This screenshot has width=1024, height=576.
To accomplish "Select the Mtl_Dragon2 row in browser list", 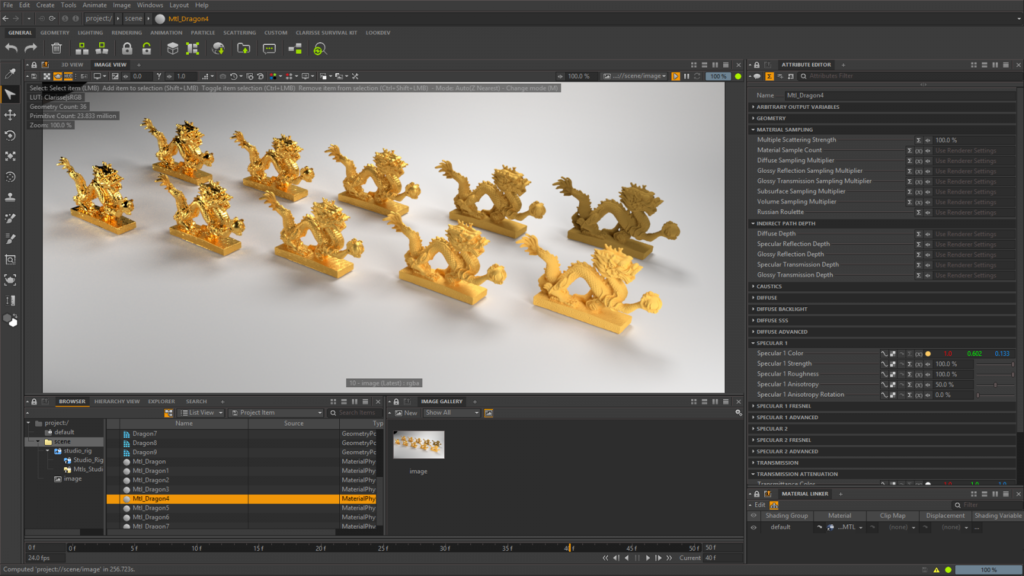I will coord(242,480).
